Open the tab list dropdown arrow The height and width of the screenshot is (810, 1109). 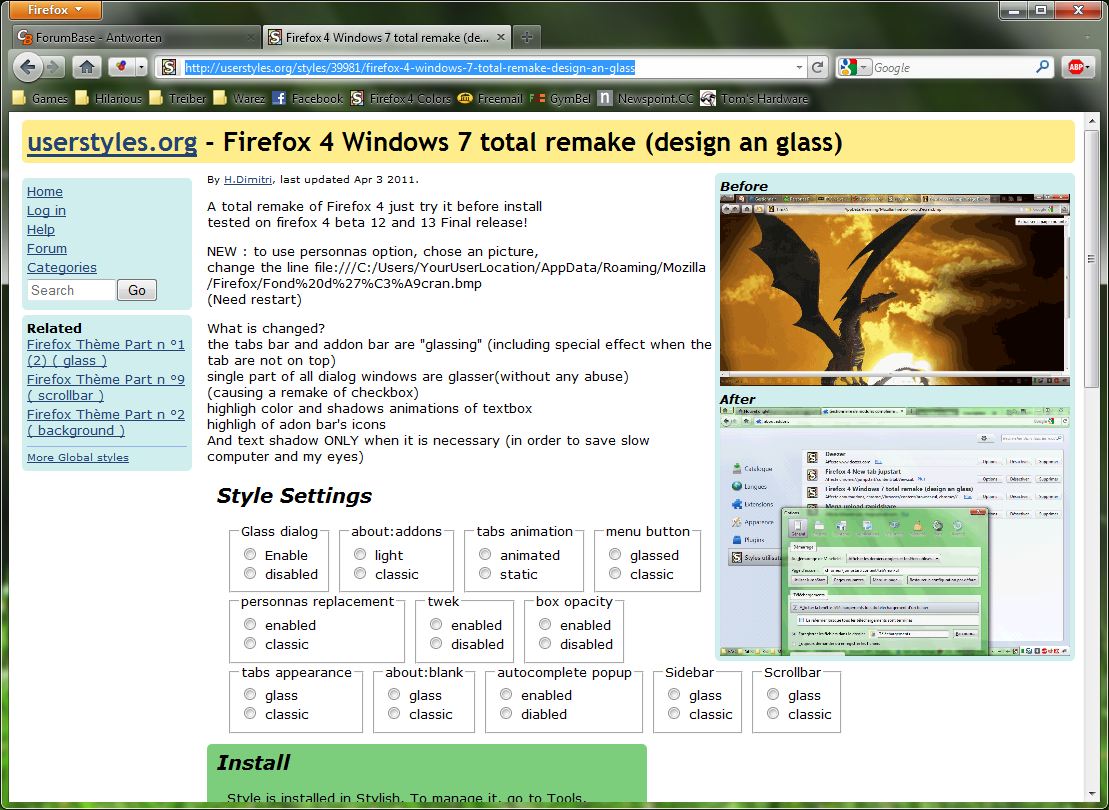pos(1088,37)
